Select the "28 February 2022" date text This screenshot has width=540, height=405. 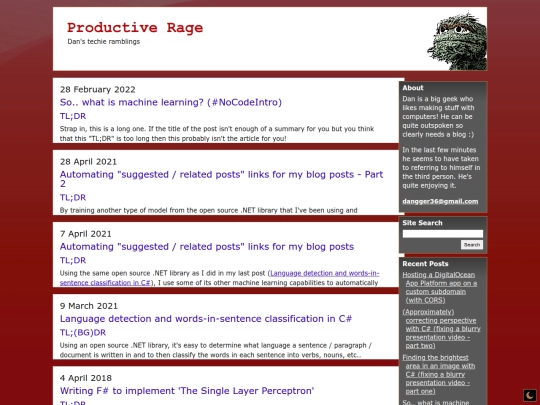[97, 90]
